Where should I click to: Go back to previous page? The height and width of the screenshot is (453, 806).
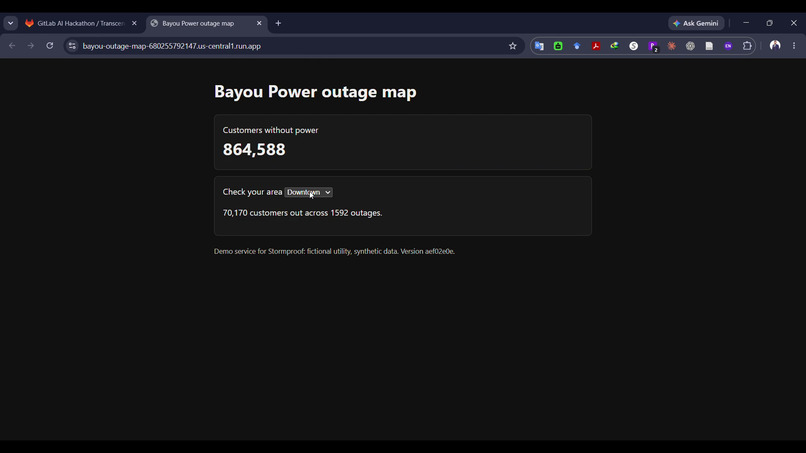(x=12, y=46)
